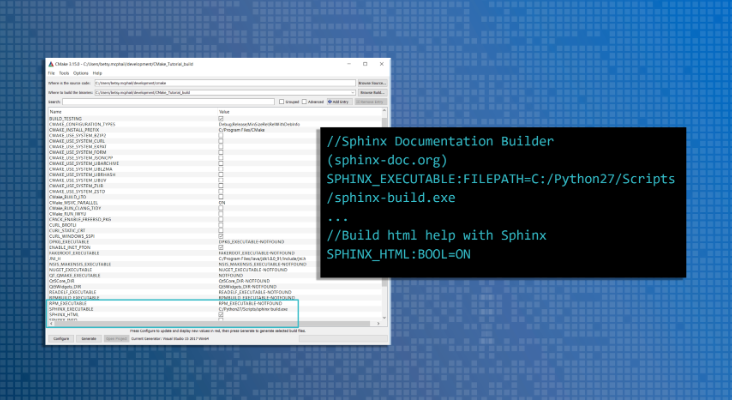Click the FAKEROOT_EXECUTABLE-NOTFOUND value
The width and height of the screenshot is (732, 400).
(257, 253)
